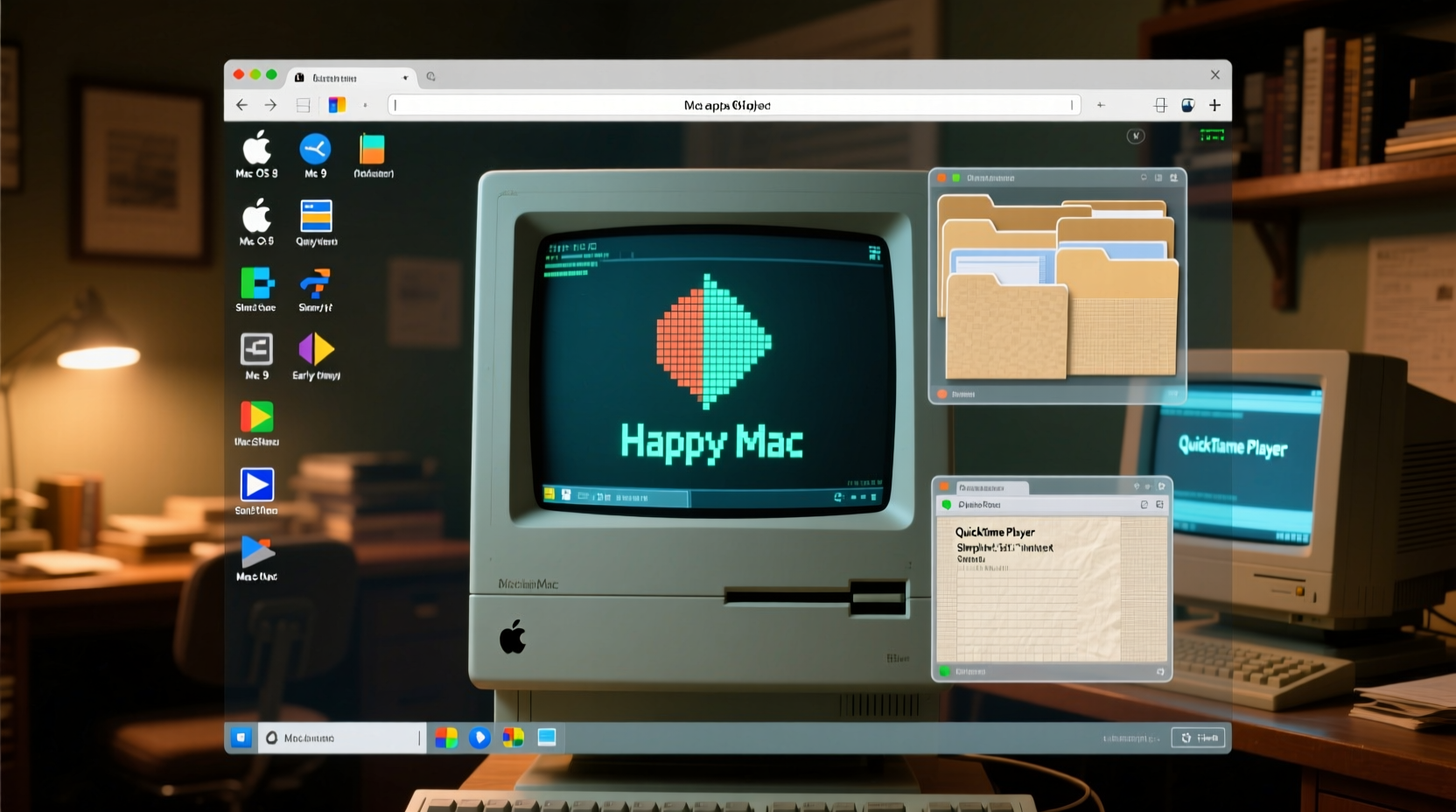Open the blue circle Mc 9 icon
Screen dimensions: 1456x812
315,149
